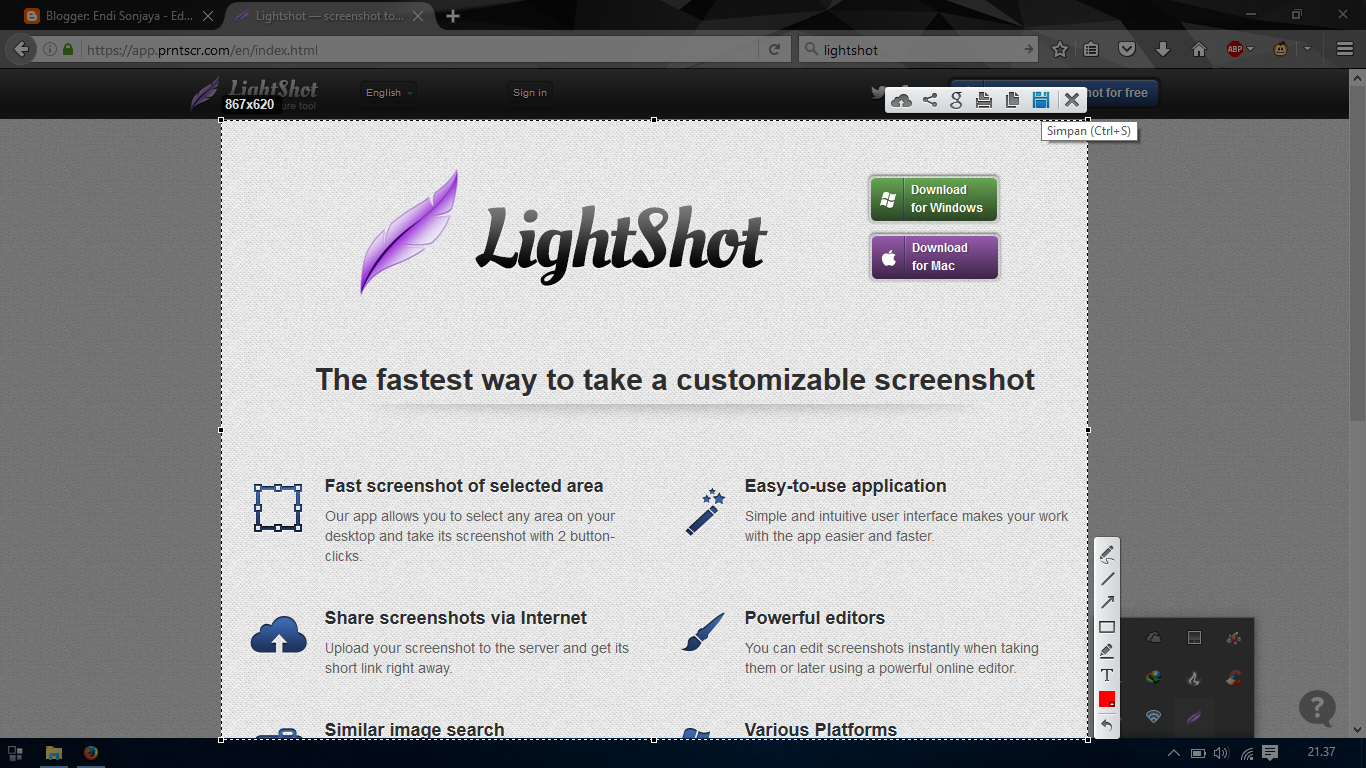Open Greasemonkey dropdown arrow
The height and width of the screenshot is (768, 1366).
[1307, 49]
